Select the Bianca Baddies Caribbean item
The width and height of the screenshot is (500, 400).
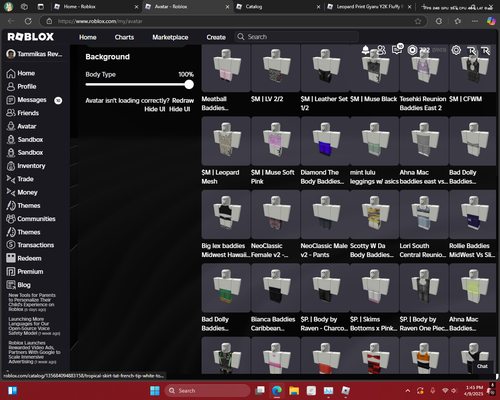(x=276, y=288)
